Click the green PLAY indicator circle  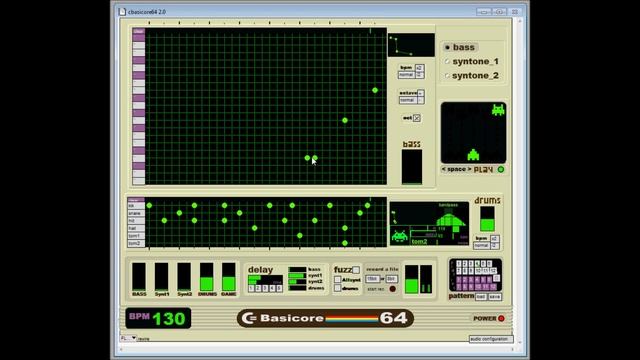pos(501,169)
